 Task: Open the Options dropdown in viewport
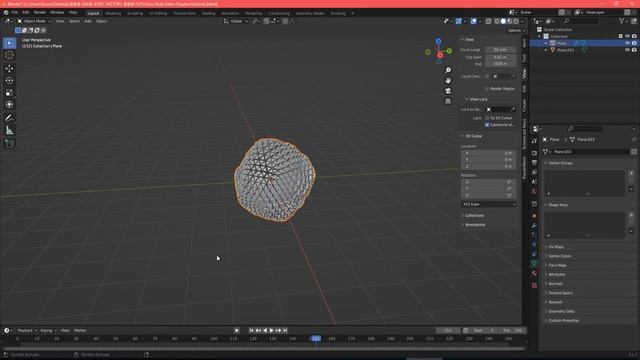click(x=516, y=30)
